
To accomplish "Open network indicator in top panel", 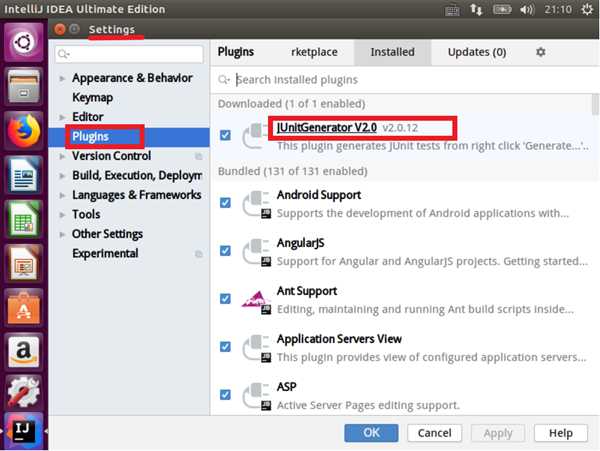I will 476,9.
